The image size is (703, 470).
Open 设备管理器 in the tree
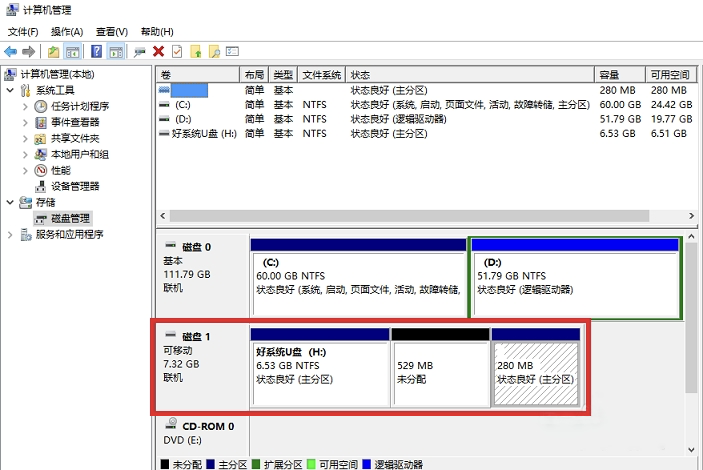click(x=75, y=187)
